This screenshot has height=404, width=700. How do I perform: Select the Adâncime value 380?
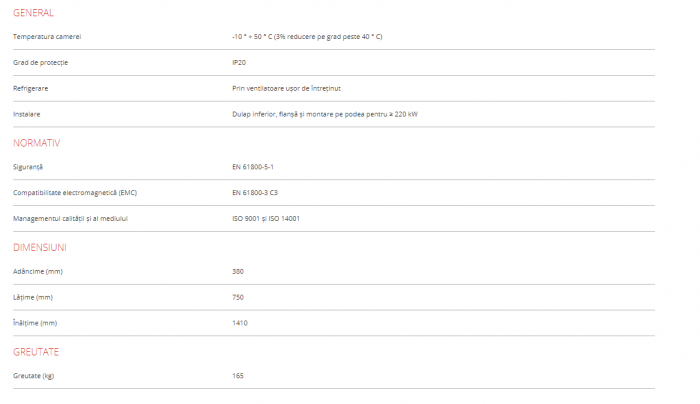pos(238,271)
